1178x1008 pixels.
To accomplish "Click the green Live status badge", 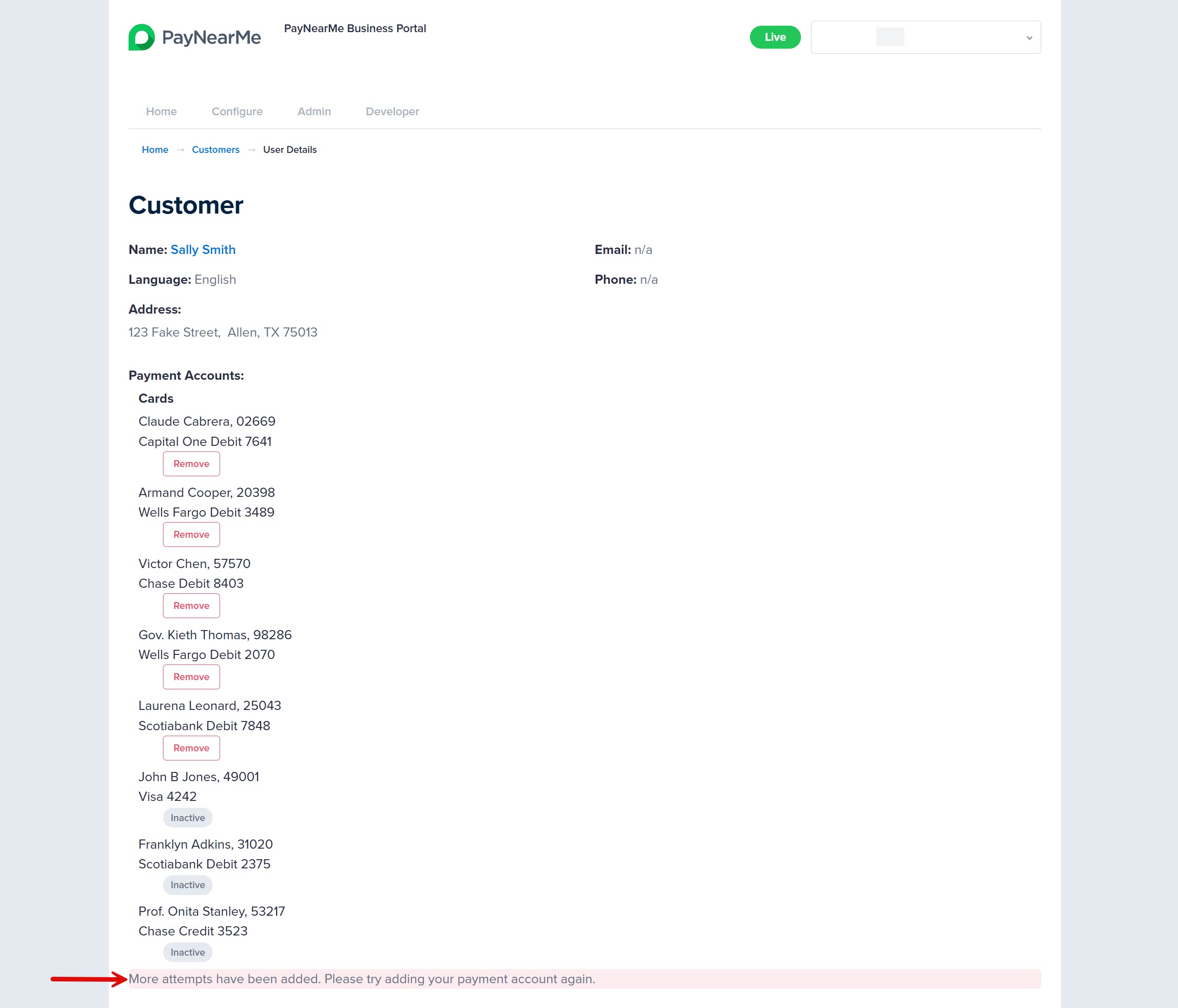I will click(x=775, y=38).
